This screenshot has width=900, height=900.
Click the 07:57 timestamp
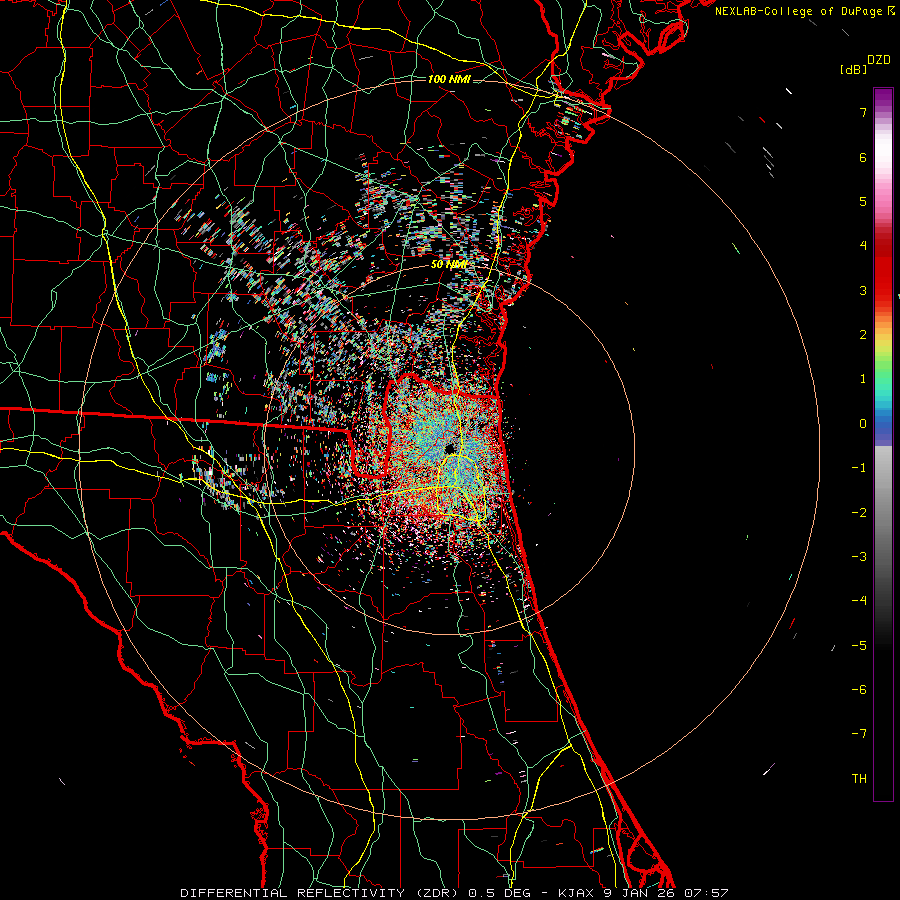(x=706, y=893)
